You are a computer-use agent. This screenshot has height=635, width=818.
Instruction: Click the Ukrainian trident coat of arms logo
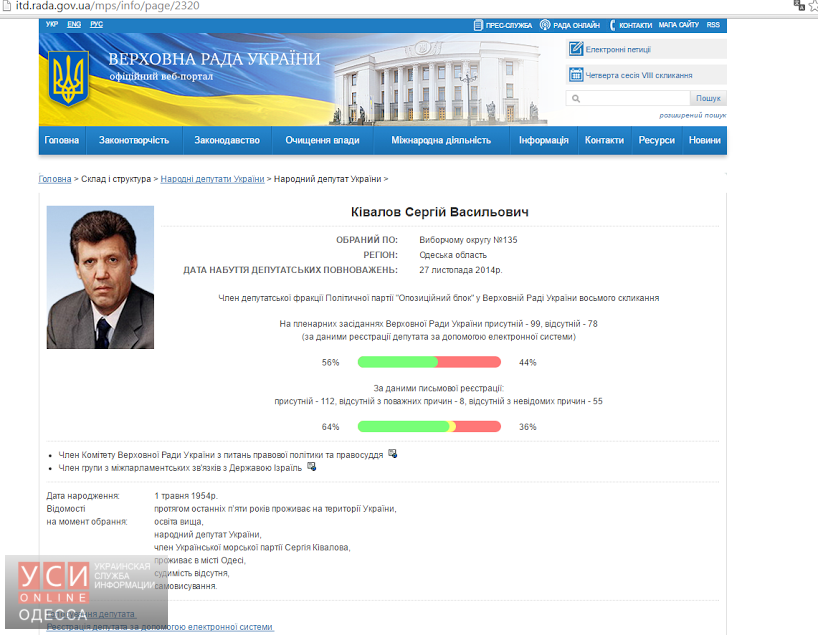pos(68,79)
